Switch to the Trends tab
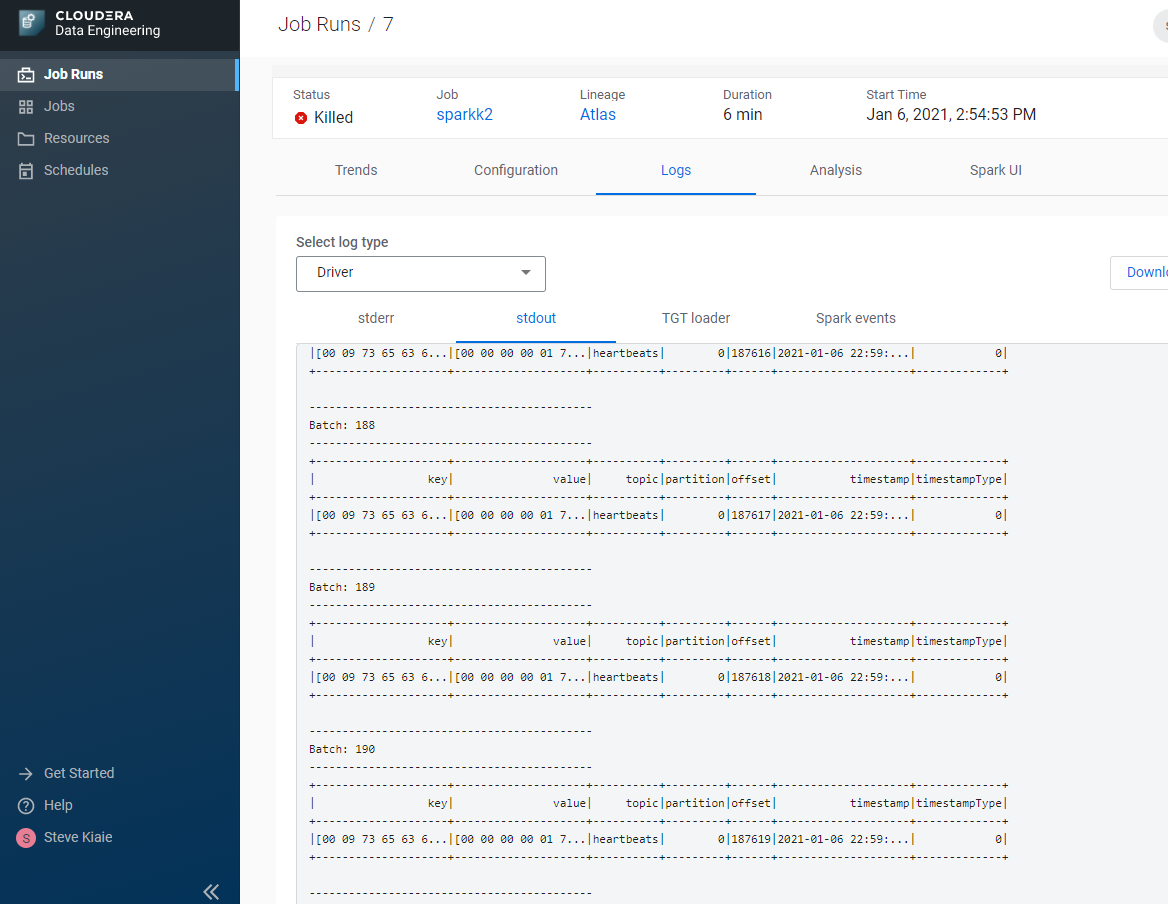 [x=356, y=170]
